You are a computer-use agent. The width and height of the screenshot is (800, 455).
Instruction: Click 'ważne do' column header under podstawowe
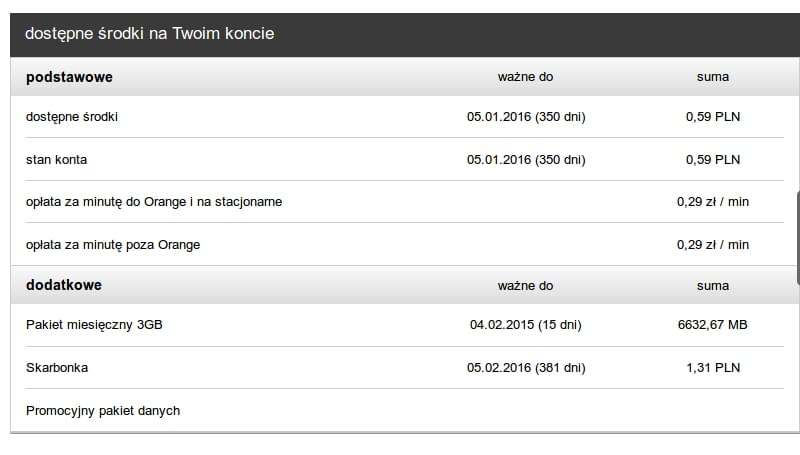pos(526,77)
